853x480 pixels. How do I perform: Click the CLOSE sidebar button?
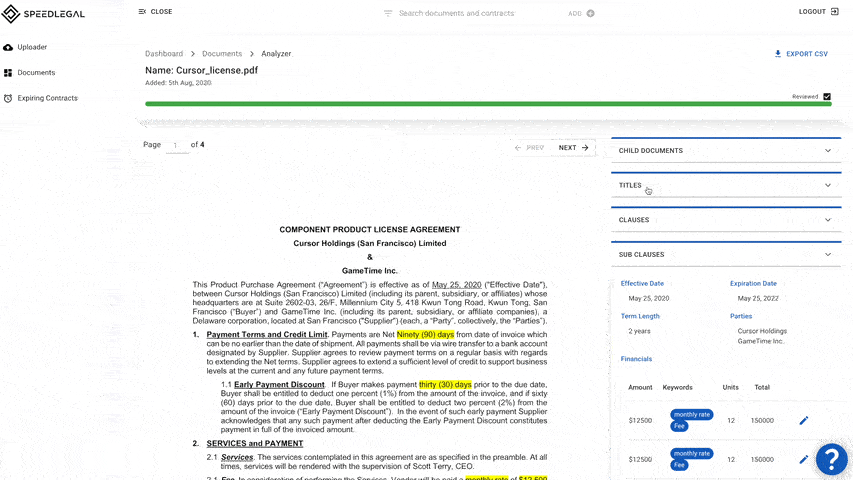click(155, 11)
